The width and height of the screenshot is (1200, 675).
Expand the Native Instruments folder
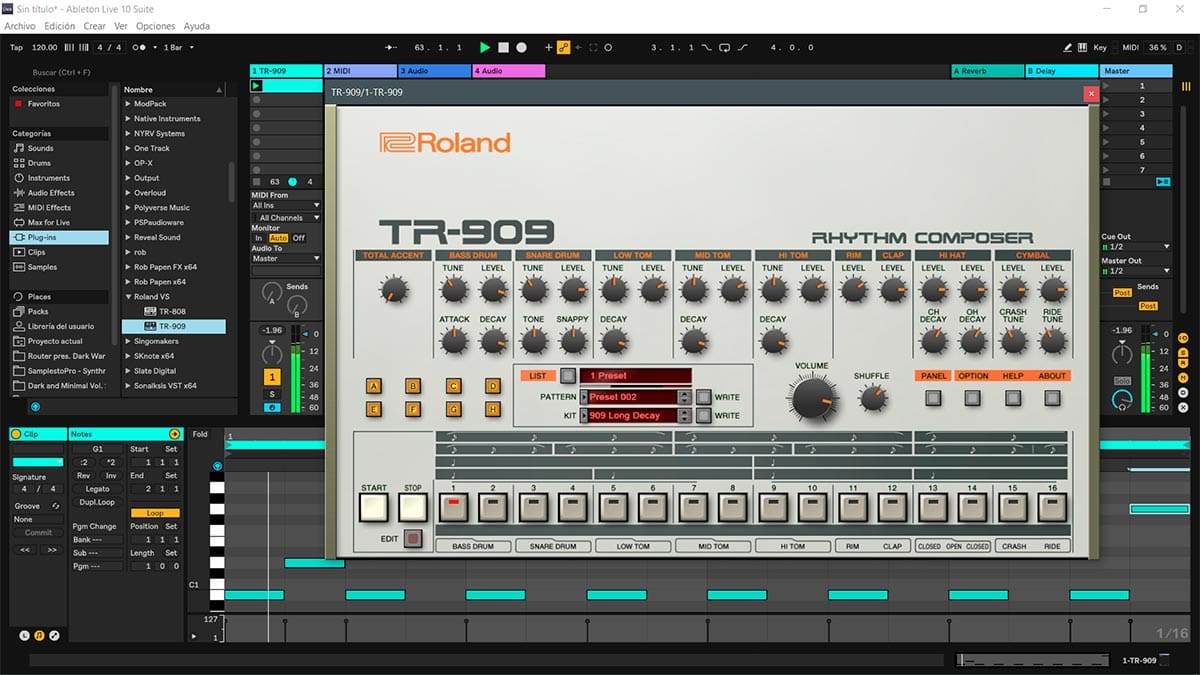tap(128, 119)
